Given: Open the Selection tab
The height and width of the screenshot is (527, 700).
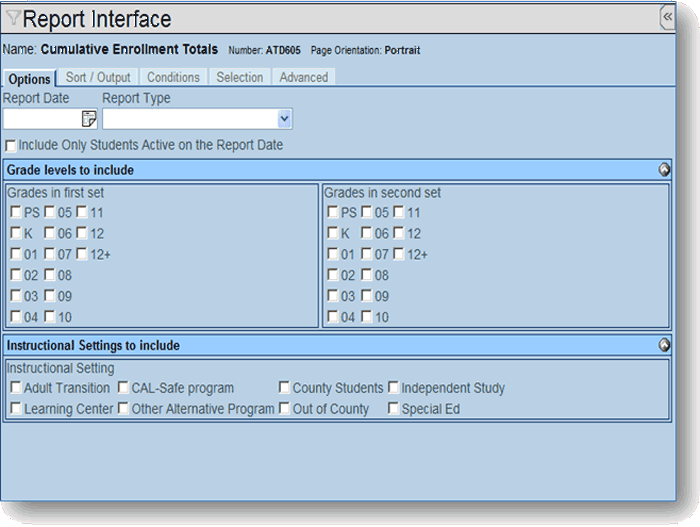Looking at the screenshot, I should coord(240,77).
